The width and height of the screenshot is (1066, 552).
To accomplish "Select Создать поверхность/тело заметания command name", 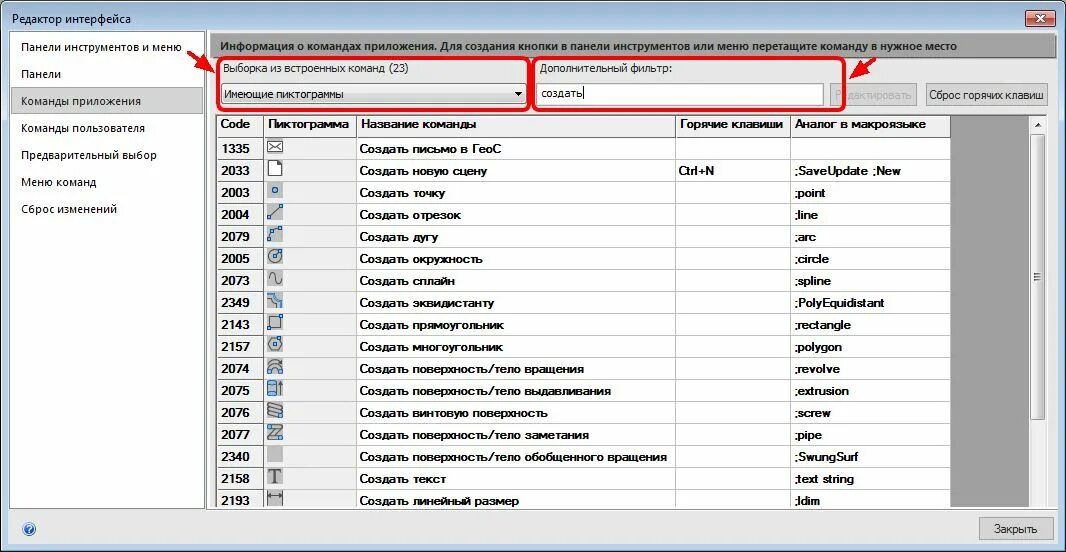I will (474, 434).
